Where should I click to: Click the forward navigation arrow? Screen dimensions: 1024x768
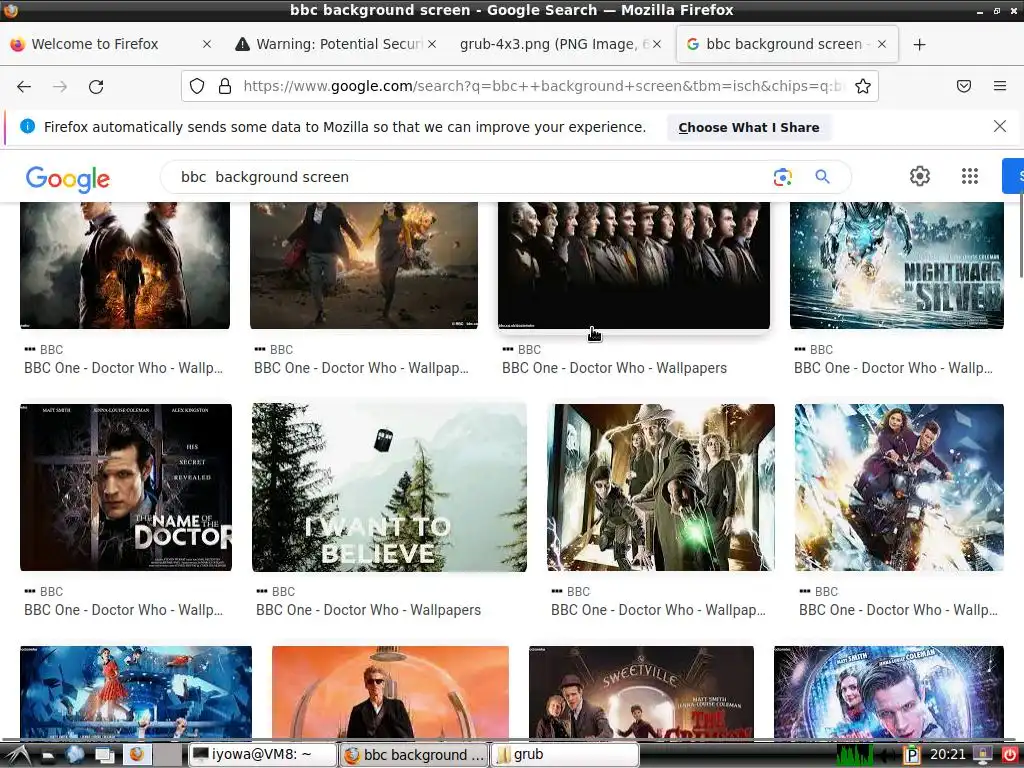pos(60,86)
